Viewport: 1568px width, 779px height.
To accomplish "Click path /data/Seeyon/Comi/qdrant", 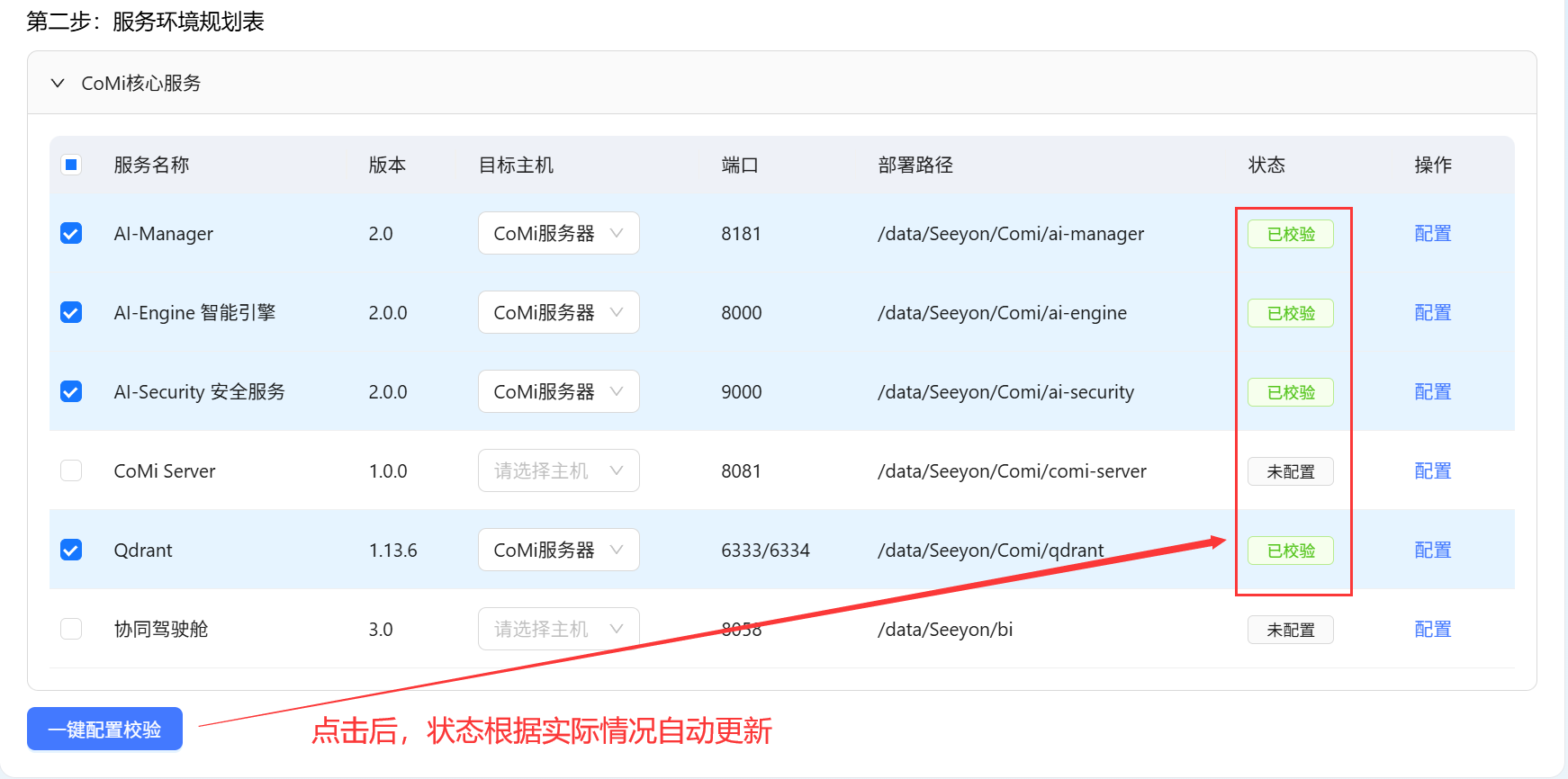I will pos(991,551).
